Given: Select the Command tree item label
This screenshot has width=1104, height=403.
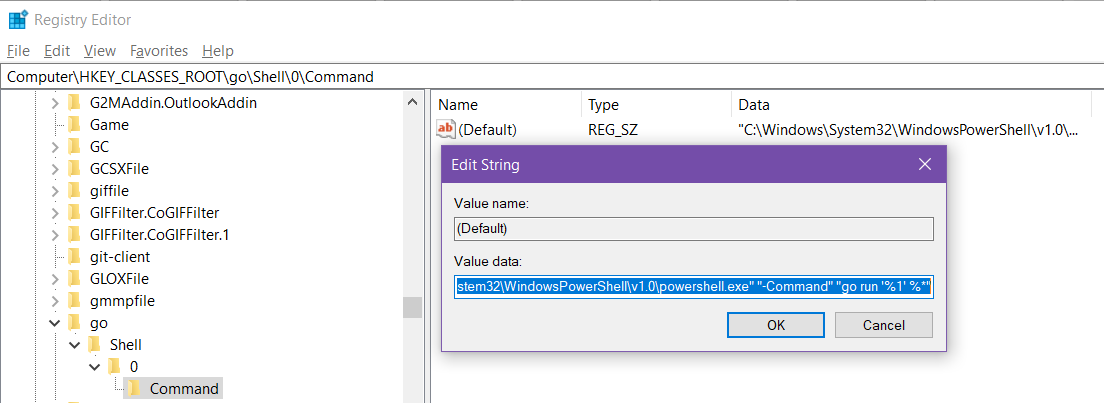Looking at the screenshot, I should (184, 389).
